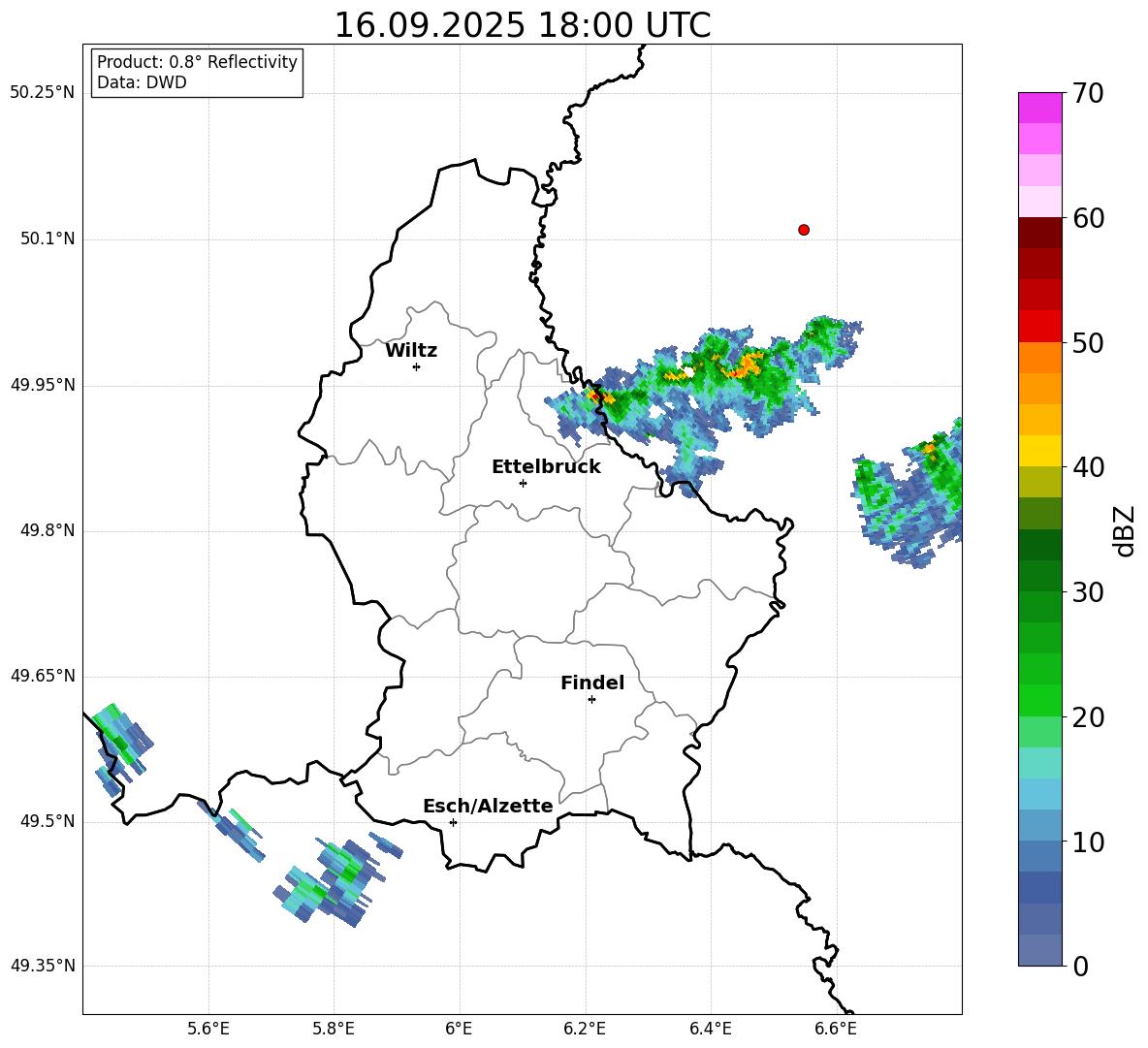Click the colorbar value 50

(x=1088, y=343)
